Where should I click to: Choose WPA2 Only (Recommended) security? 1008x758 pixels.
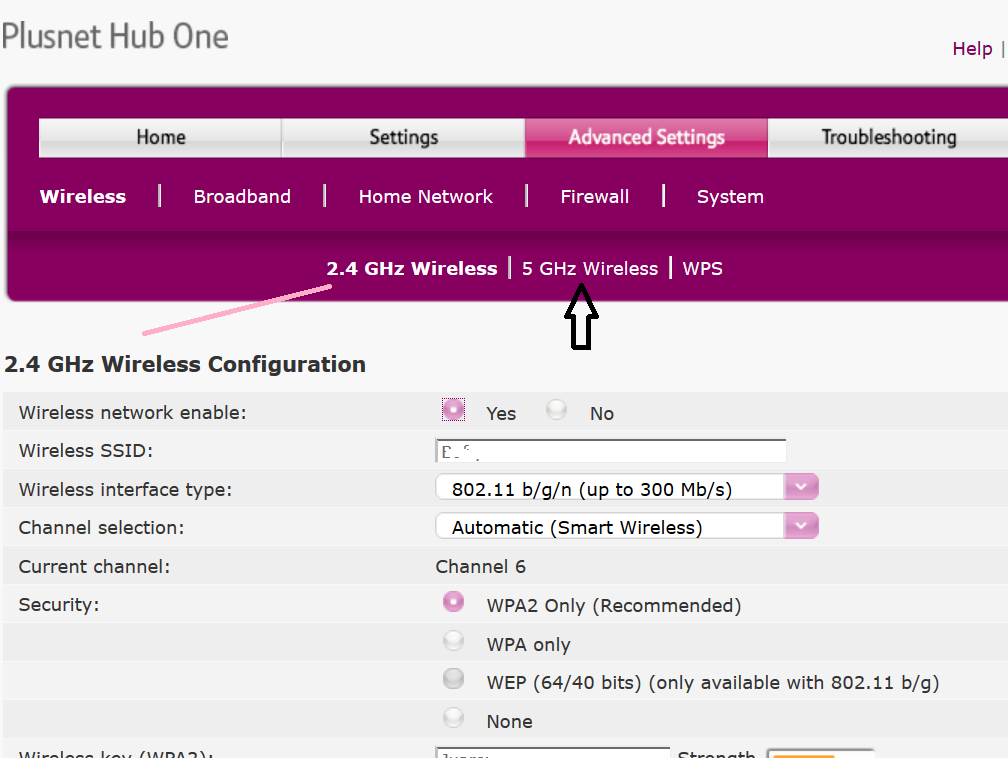[454, 602]
